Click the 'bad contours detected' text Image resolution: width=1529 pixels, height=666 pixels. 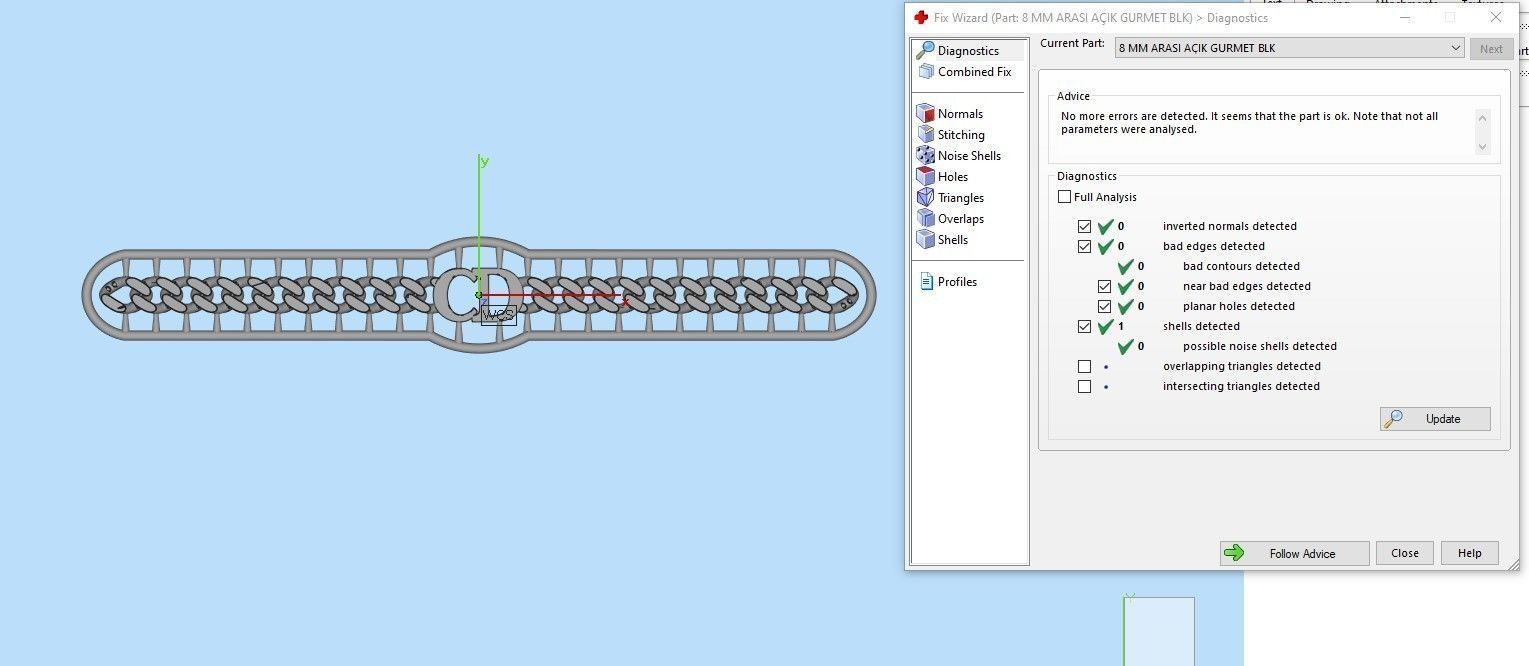coord(1241,266)
